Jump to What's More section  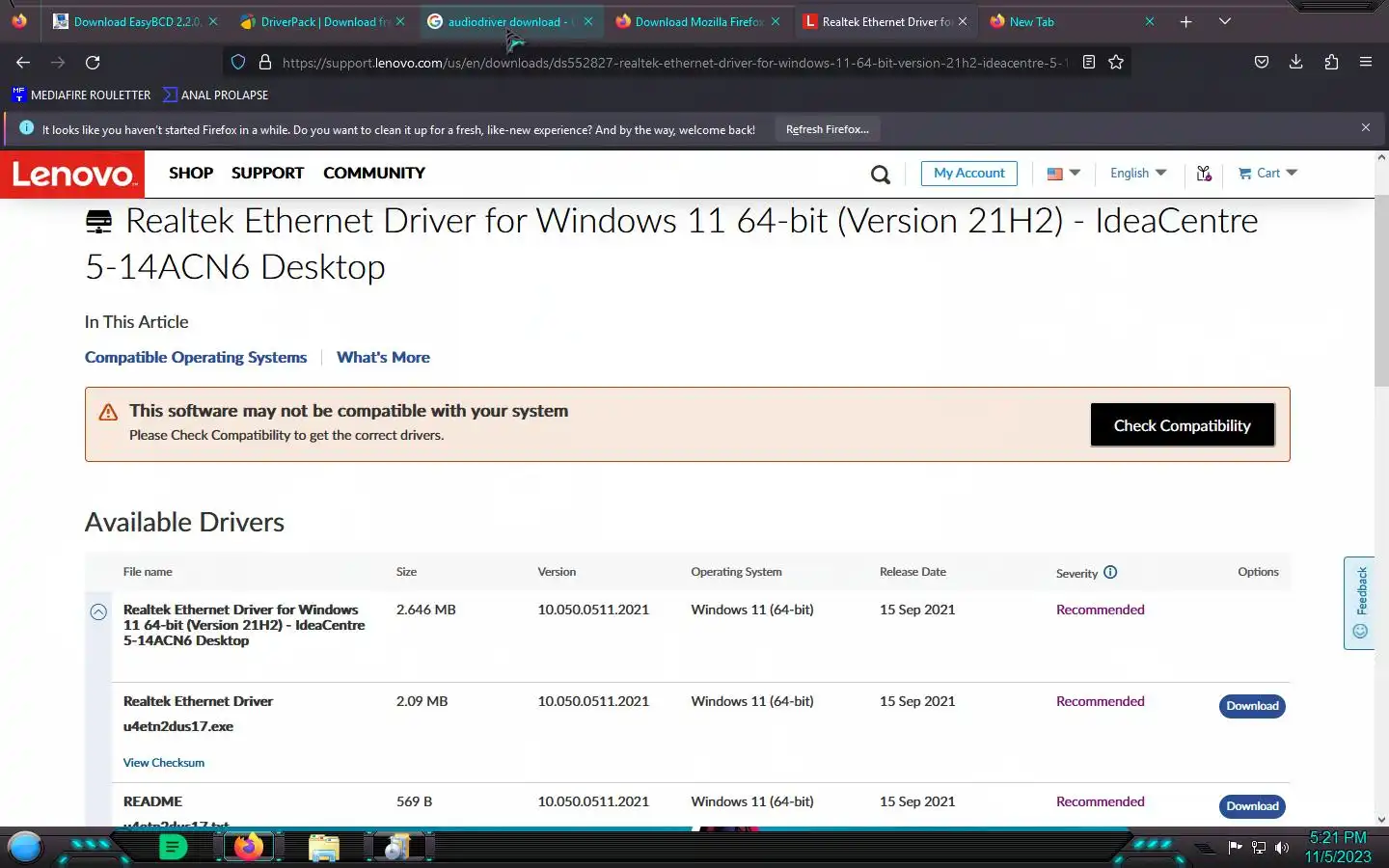point(383,357)
